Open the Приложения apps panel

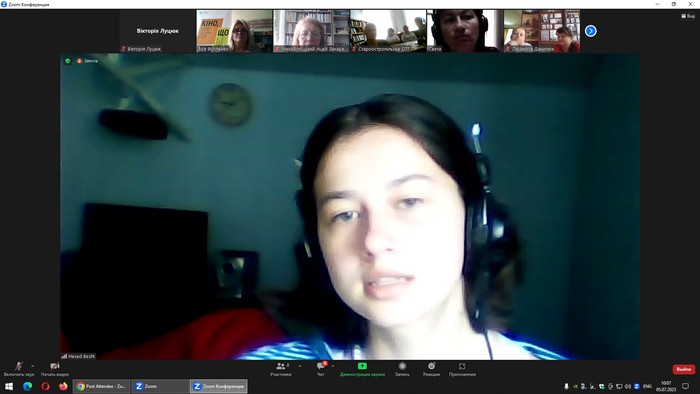click(x=462, y=369)
